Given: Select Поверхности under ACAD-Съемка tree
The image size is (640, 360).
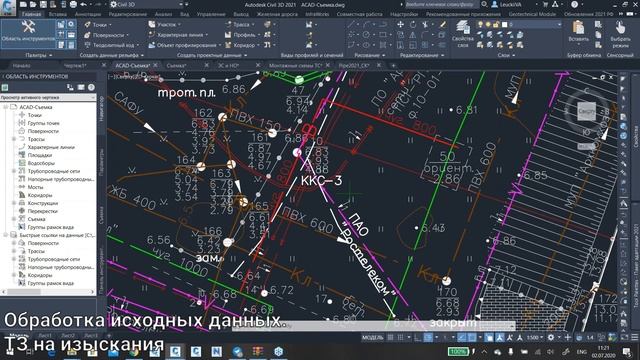Looking at the screenshot, I should (x=43, y=131).
